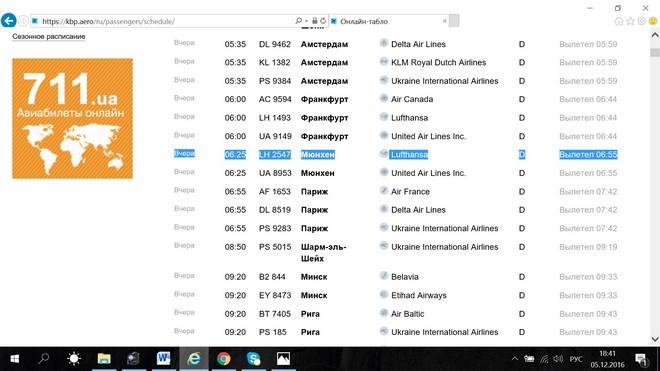This screenshot has width=660, height=371.
Task: Click destination Мюнхен on UA 8953 row
Action: click(x=317, y=173)
